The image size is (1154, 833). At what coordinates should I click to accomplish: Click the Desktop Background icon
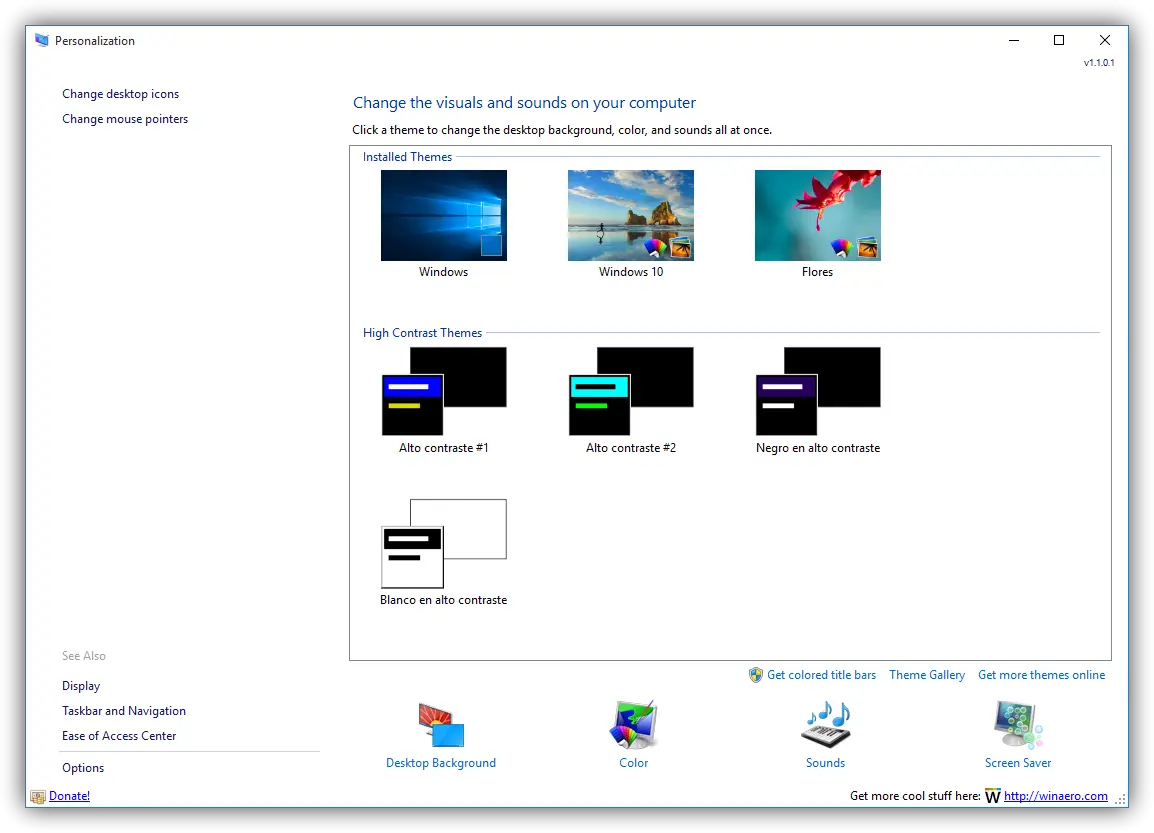coord(441,726)
